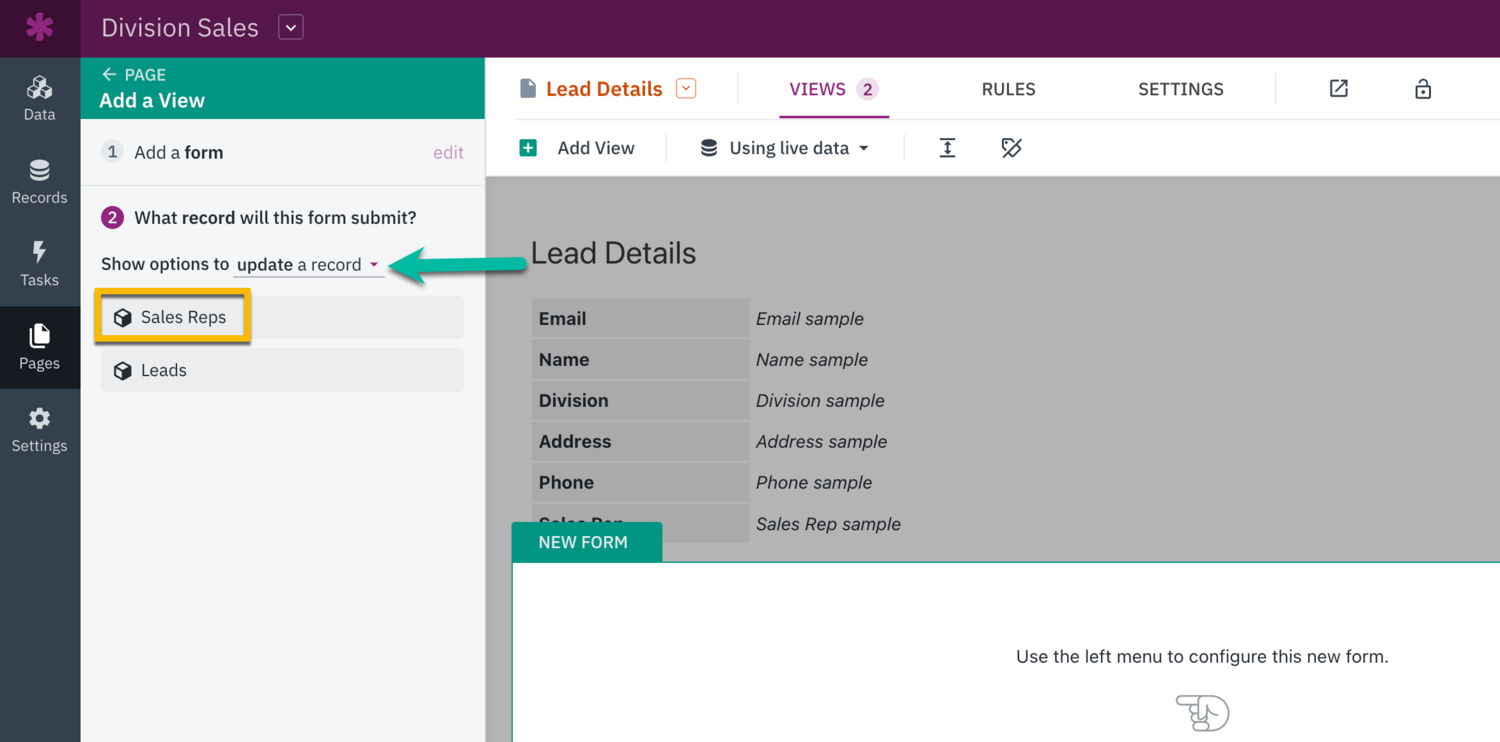Open the Data section in sidebar
Screen dimensions: 1500x742
click(39, 98)
